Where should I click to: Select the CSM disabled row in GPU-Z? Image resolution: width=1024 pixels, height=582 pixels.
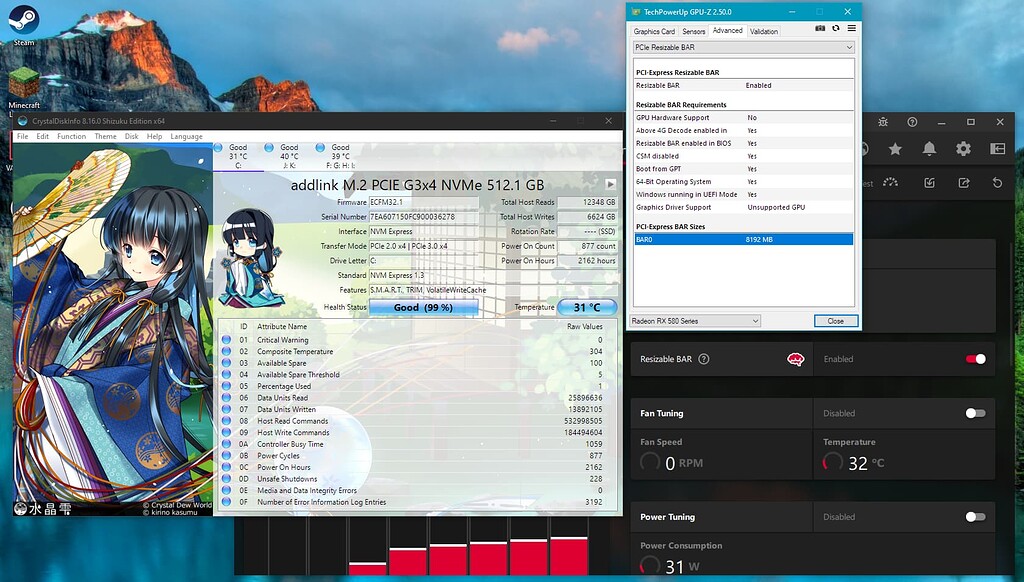point(743,156)
